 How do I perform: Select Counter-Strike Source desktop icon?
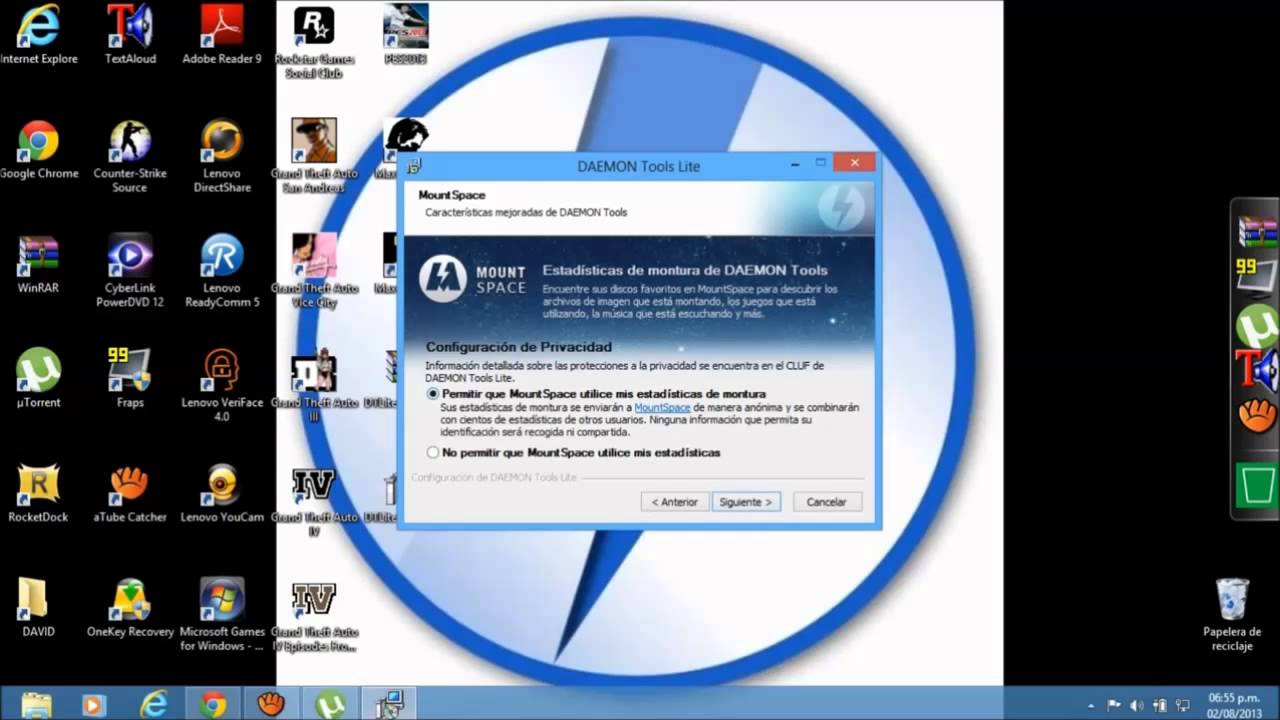coord(130,157)
